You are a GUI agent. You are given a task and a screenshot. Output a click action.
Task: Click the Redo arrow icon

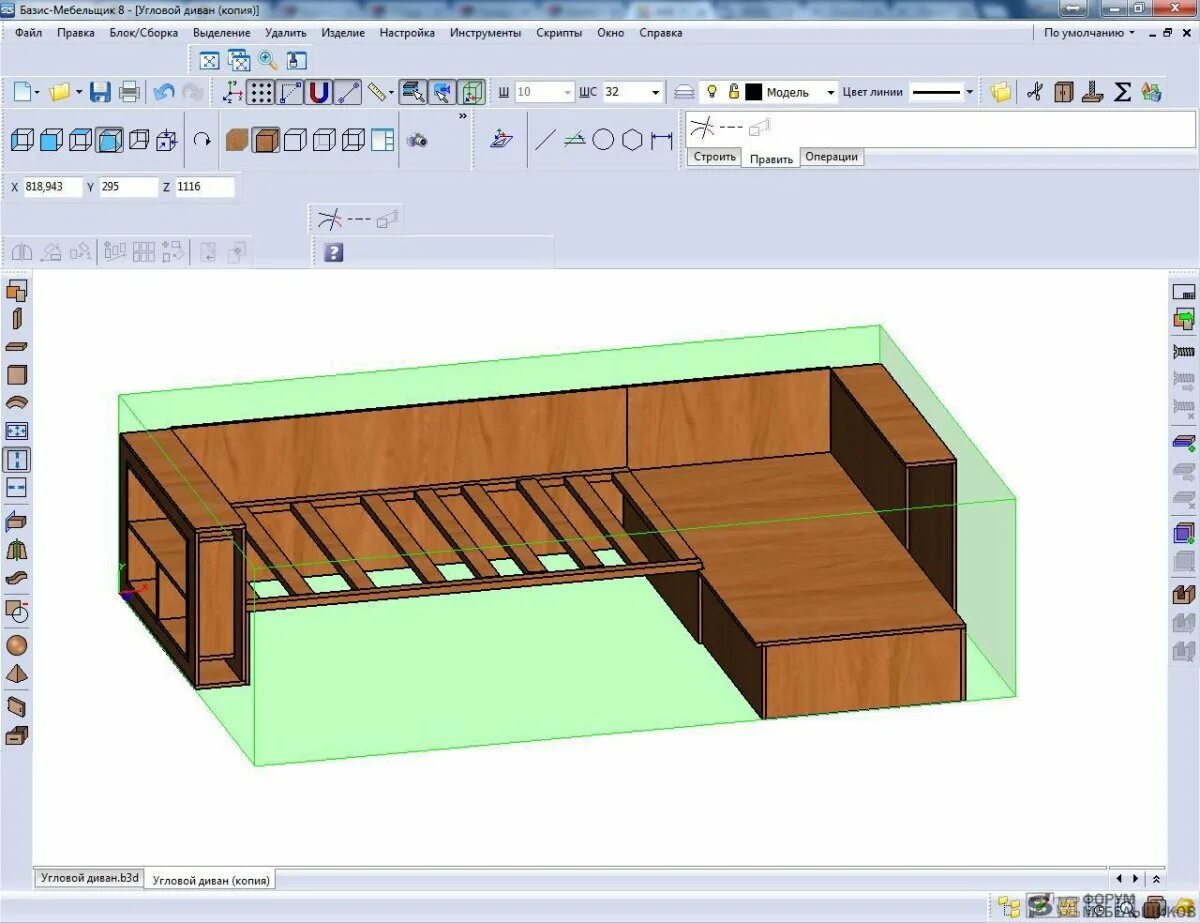coord(192,92)
